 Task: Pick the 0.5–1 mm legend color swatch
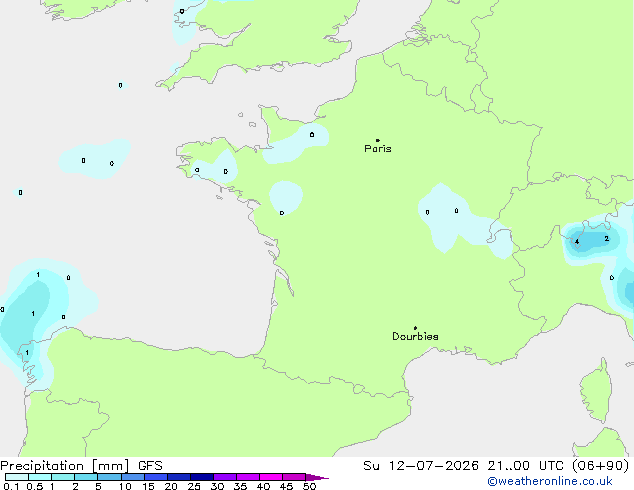40,477
